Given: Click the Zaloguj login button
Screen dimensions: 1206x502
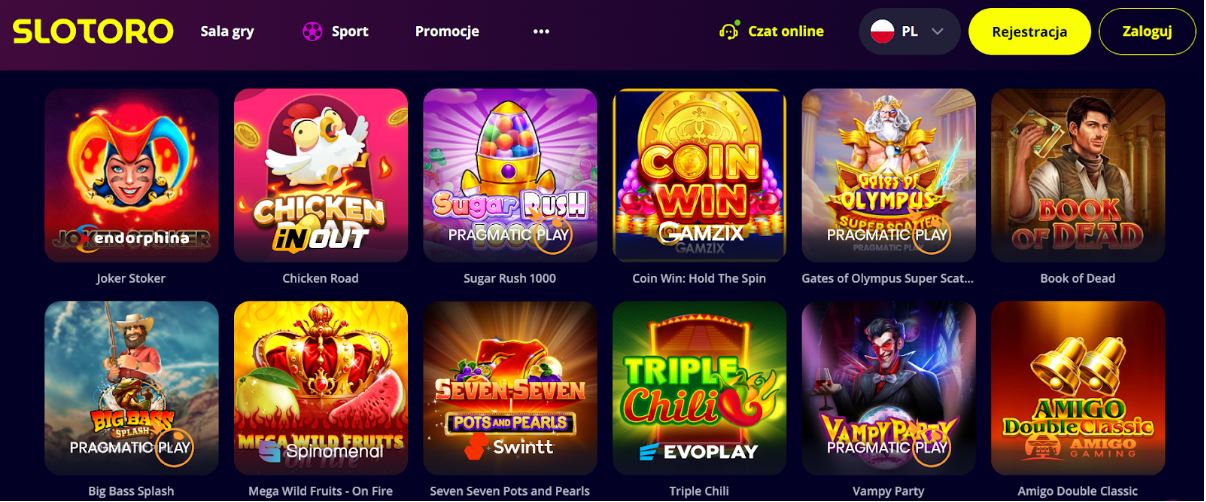Looking at the screenshot, I should [x=1146, y=31].
